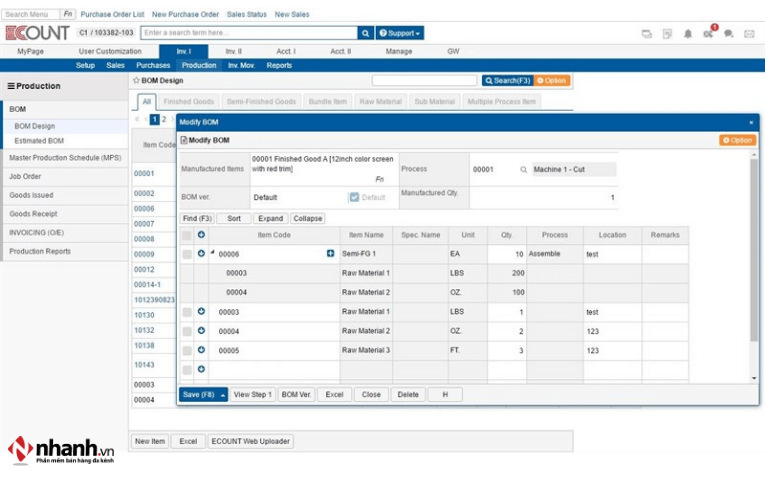Click the process lookup magnifier icon
The height and width of the screenshot is (478, 765).
[x=523, y=170]
